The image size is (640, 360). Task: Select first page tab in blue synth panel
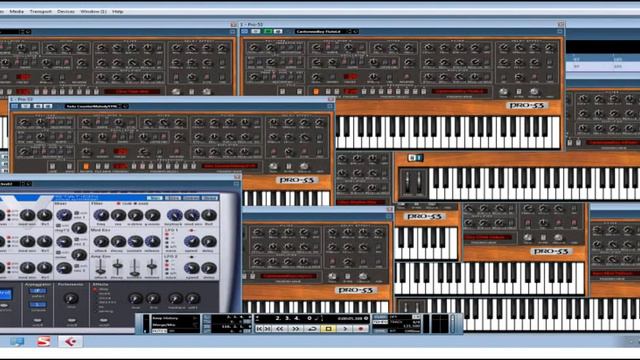[x=155, y=198]
